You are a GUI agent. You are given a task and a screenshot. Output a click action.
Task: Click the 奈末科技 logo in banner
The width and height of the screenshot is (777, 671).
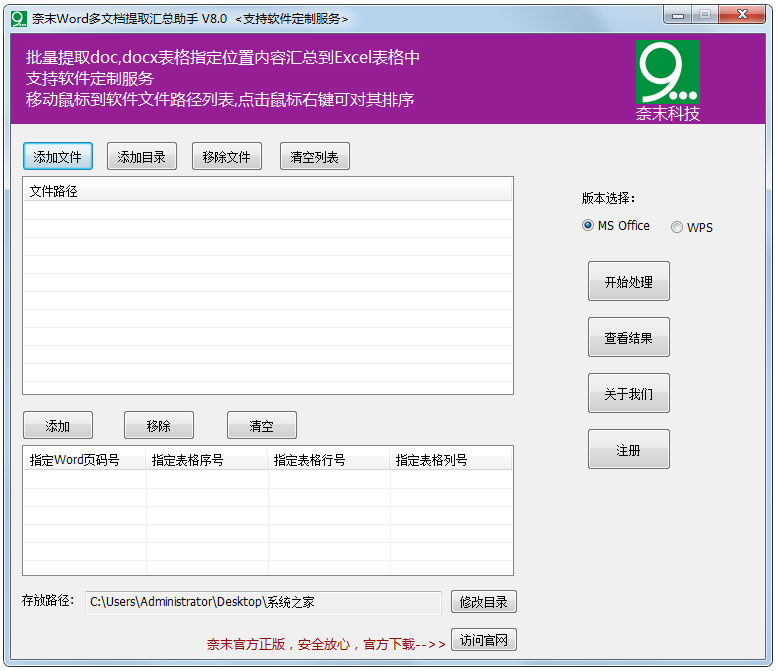click(x=667, y=80)
